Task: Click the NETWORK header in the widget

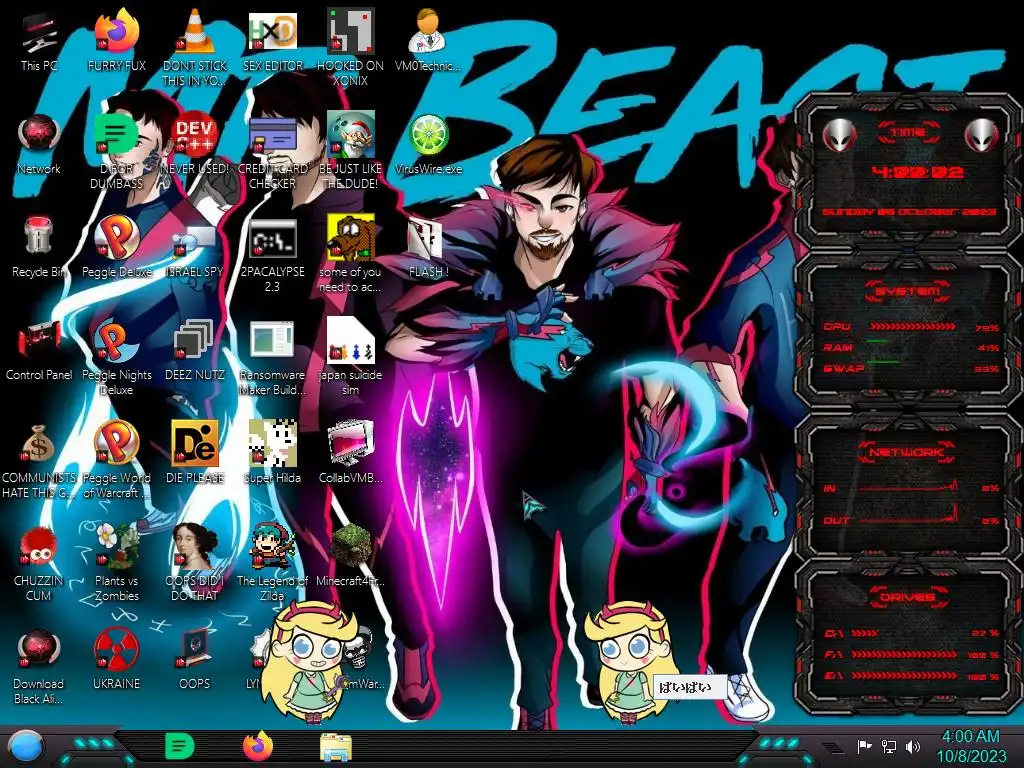Action: 908,452
